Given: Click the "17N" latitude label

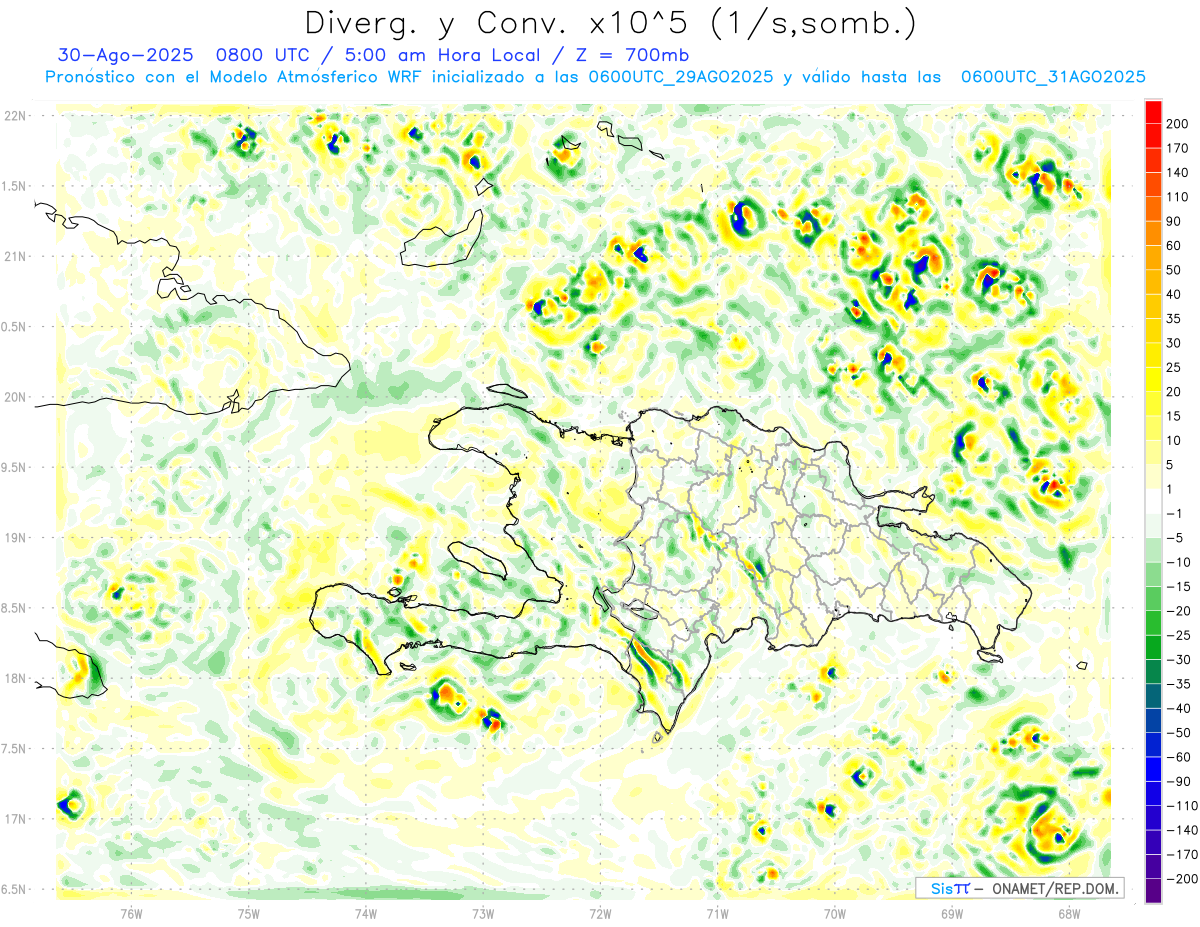Looking at the screenshot, I should pyautogui.click(x=15, y=819).
